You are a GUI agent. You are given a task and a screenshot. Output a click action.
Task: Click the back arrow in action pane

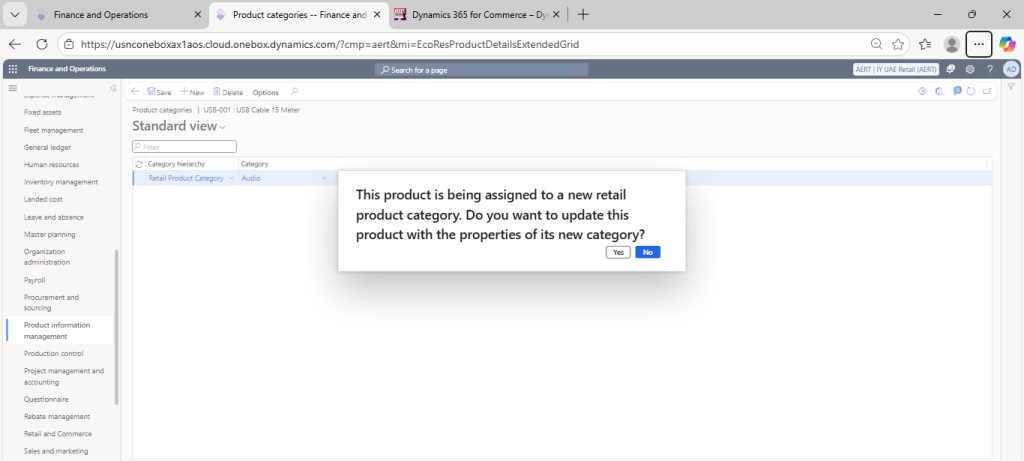136,92
